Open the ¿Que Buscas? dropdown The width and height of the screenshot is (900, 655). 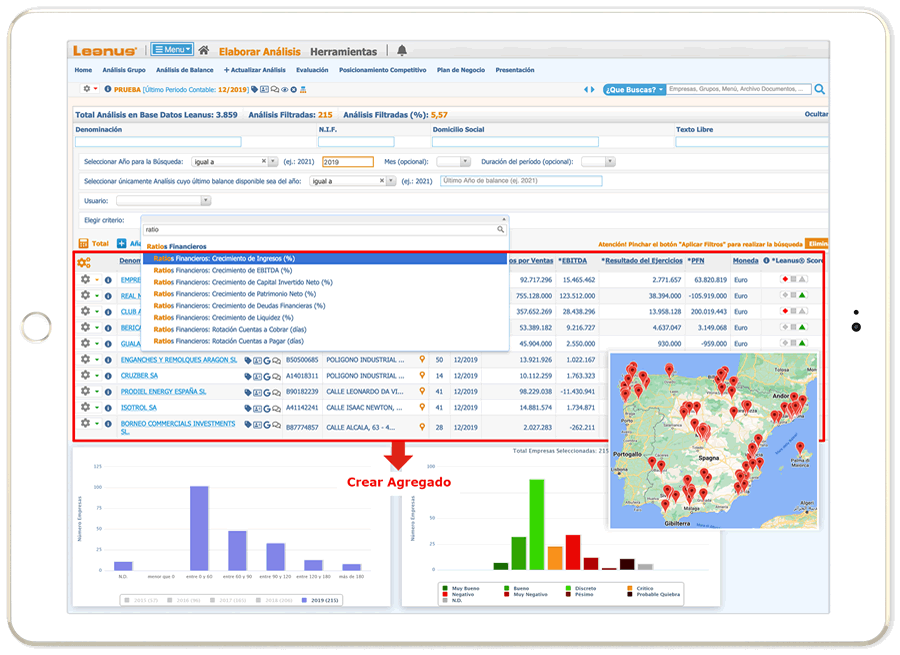634,90
